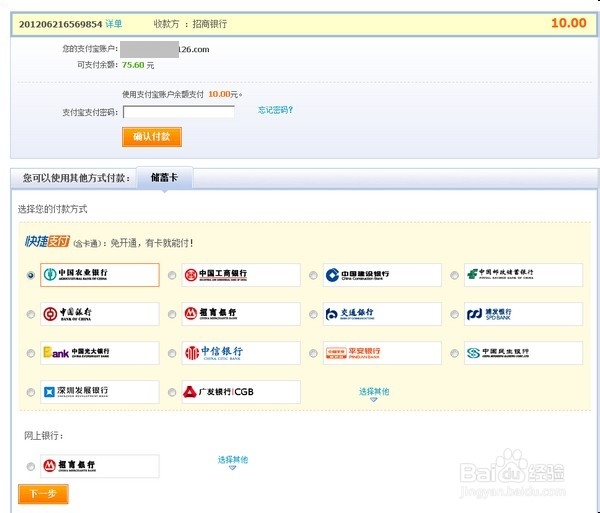The width and height of the screenshot is (600, 513).
Task: Select the 平安银行 radio button
Action: pos(313,353)
